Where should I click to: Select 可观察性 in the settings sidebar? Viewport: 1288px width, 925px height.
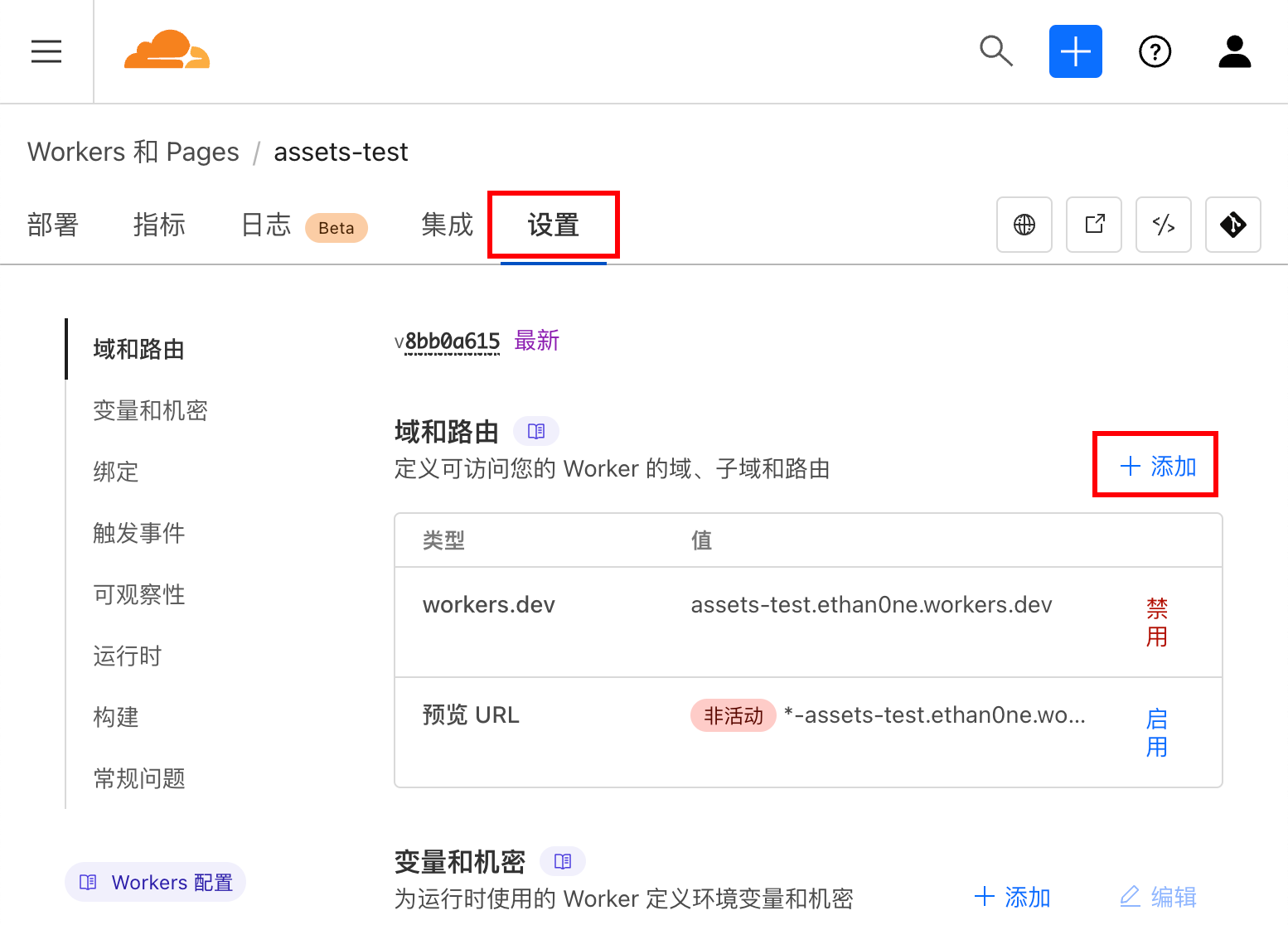(139, 594)
